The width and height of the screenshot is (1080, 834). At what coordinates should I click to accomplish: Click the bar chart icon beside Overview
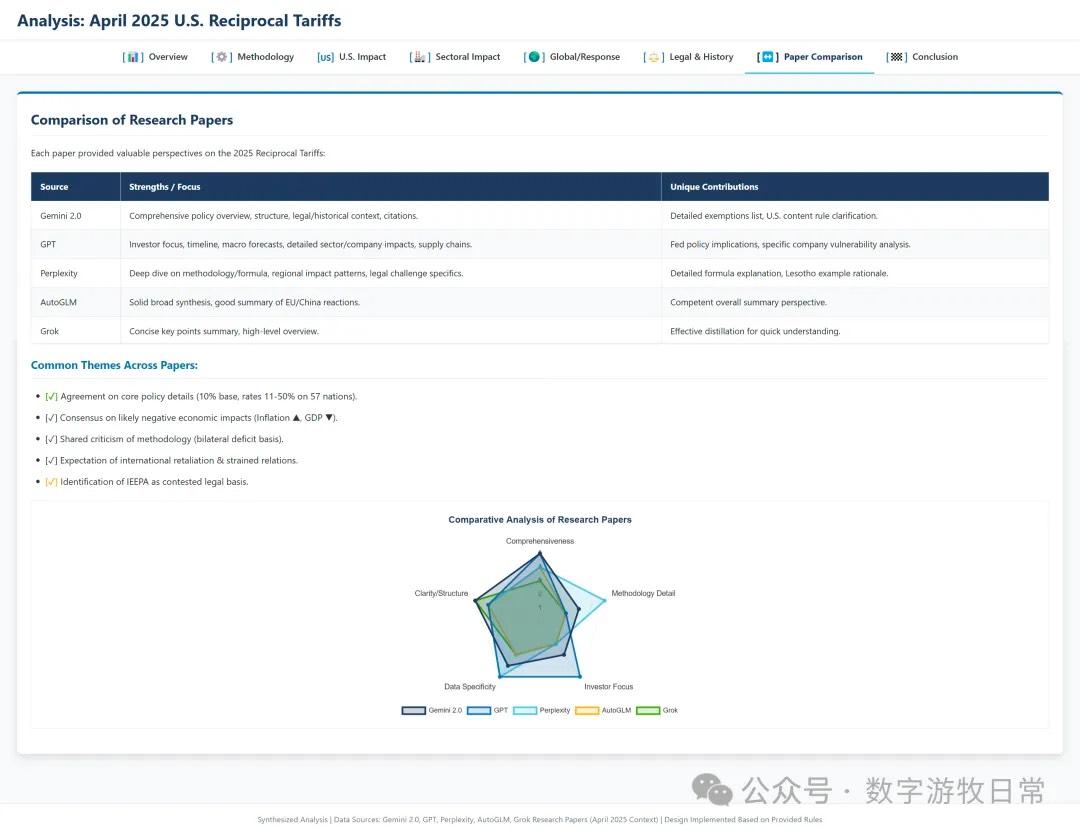pos(133,57)
